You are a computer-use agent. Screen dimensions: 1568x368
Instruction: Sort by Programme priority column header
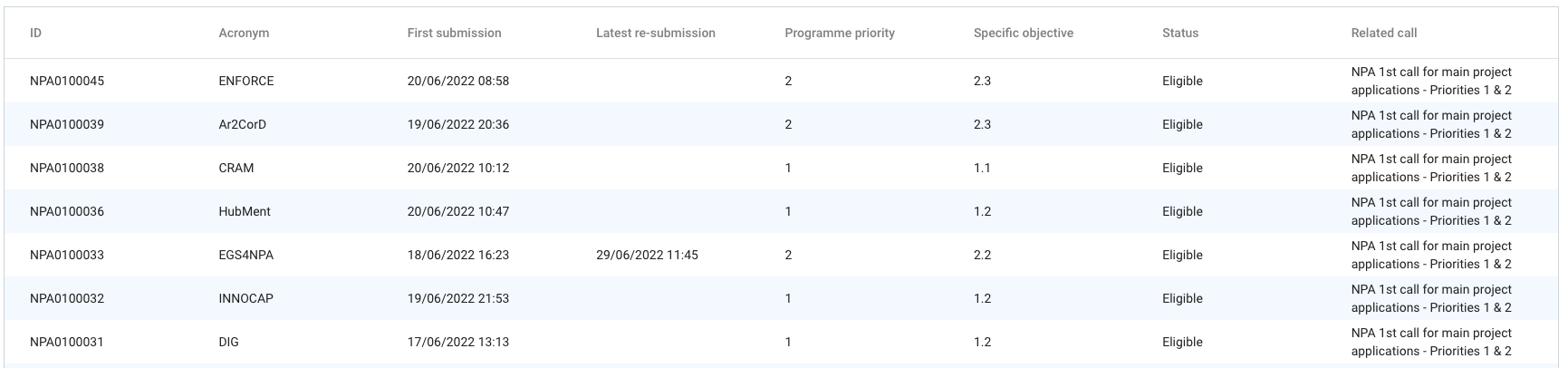839,33
